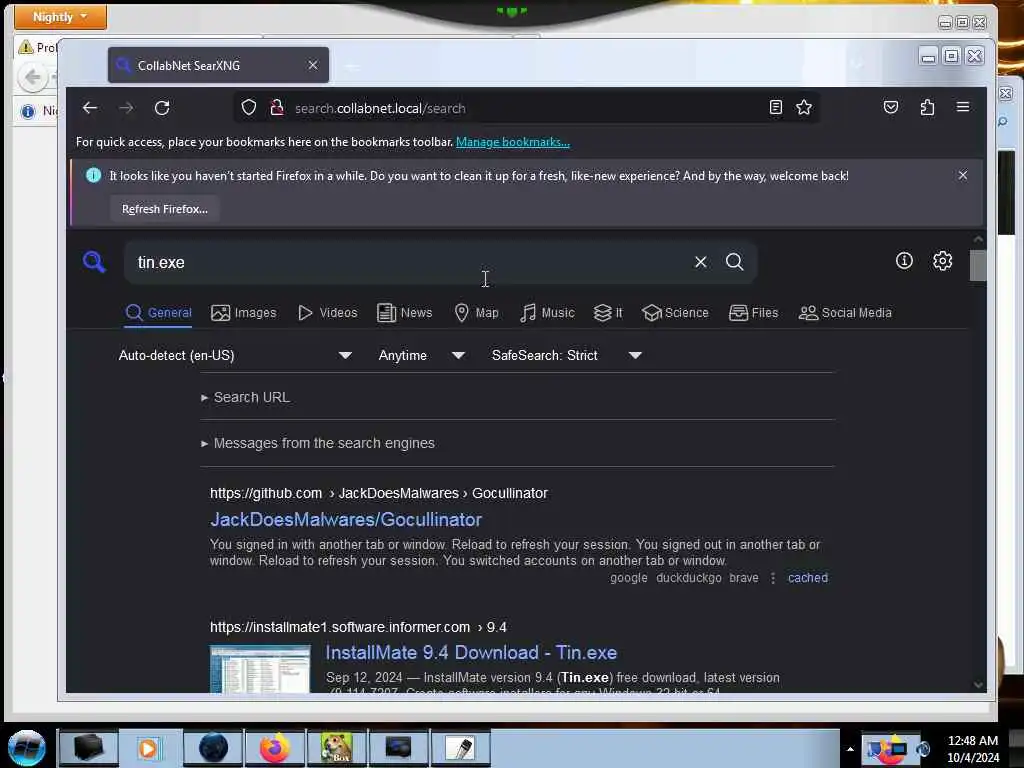Click the tin.exe search input field

tap(411, 262)
